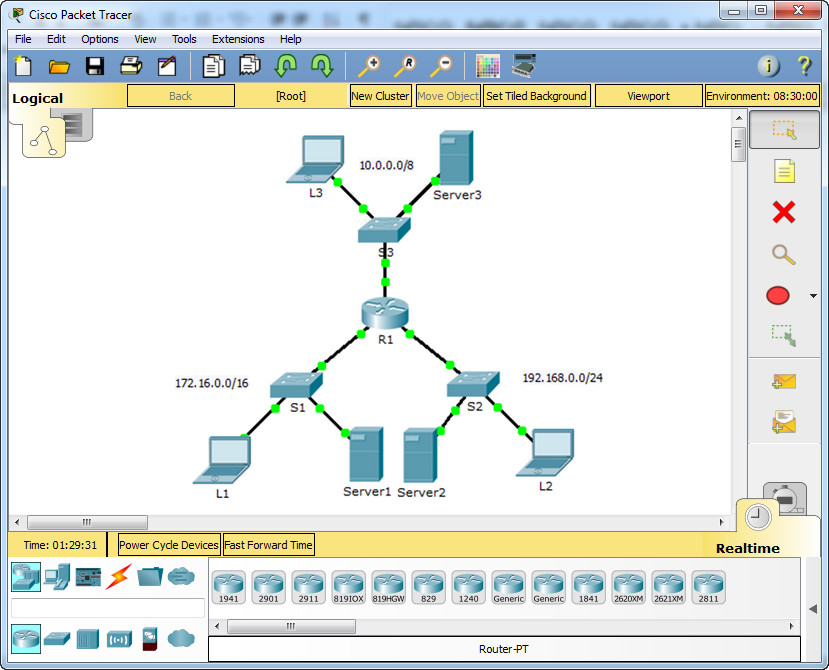The width and height of the screenshot is (829, 670).
Task: Choose the Place Note tool
Action: tap(783, 171)
